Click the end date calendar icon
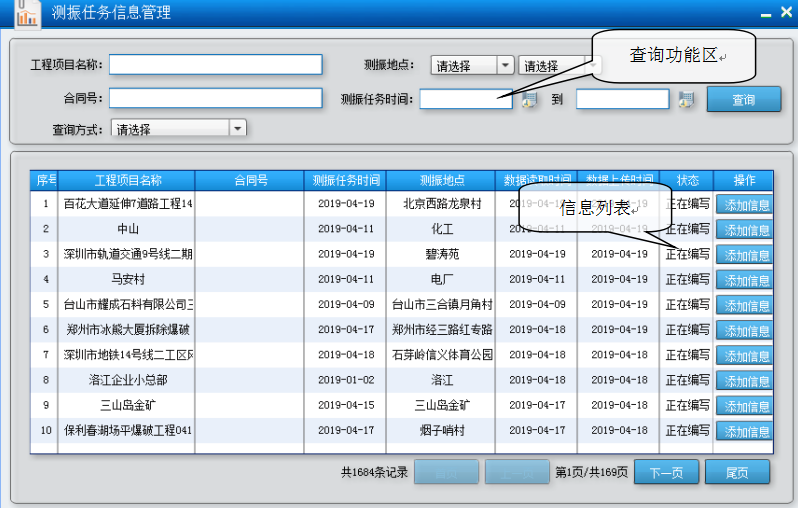798x508 pixels. point(686,99)
